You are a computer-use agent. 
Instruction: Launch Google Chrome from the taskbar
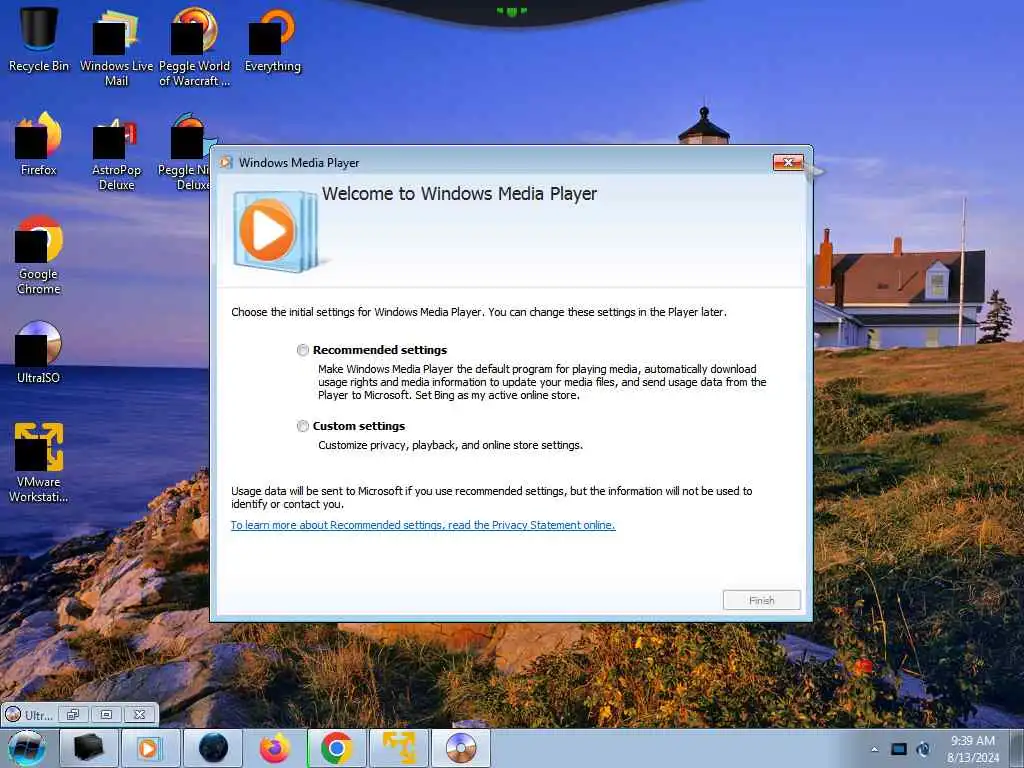coord(337,748)
